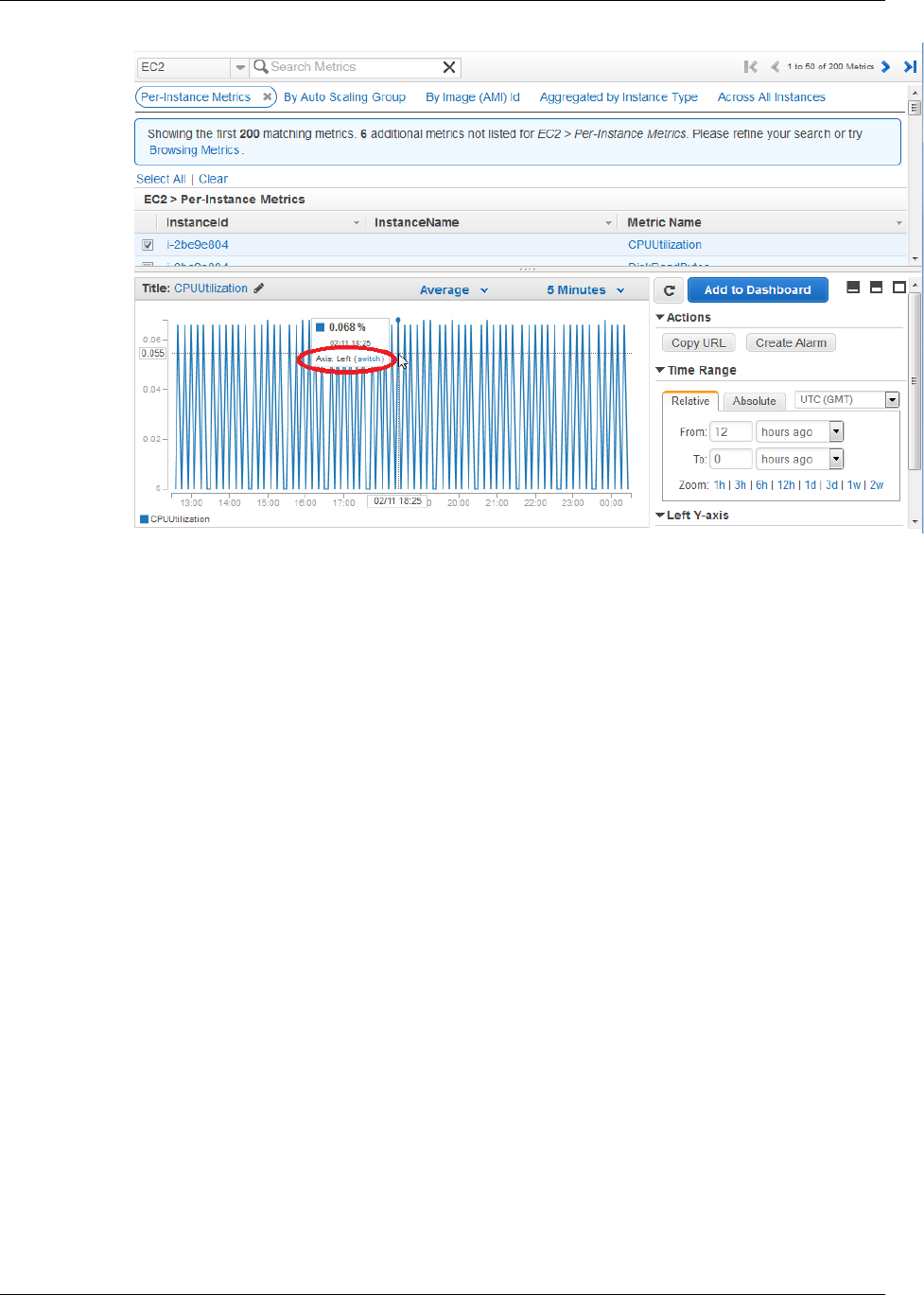Collapse the Actions section

click(x=683, y=318)
